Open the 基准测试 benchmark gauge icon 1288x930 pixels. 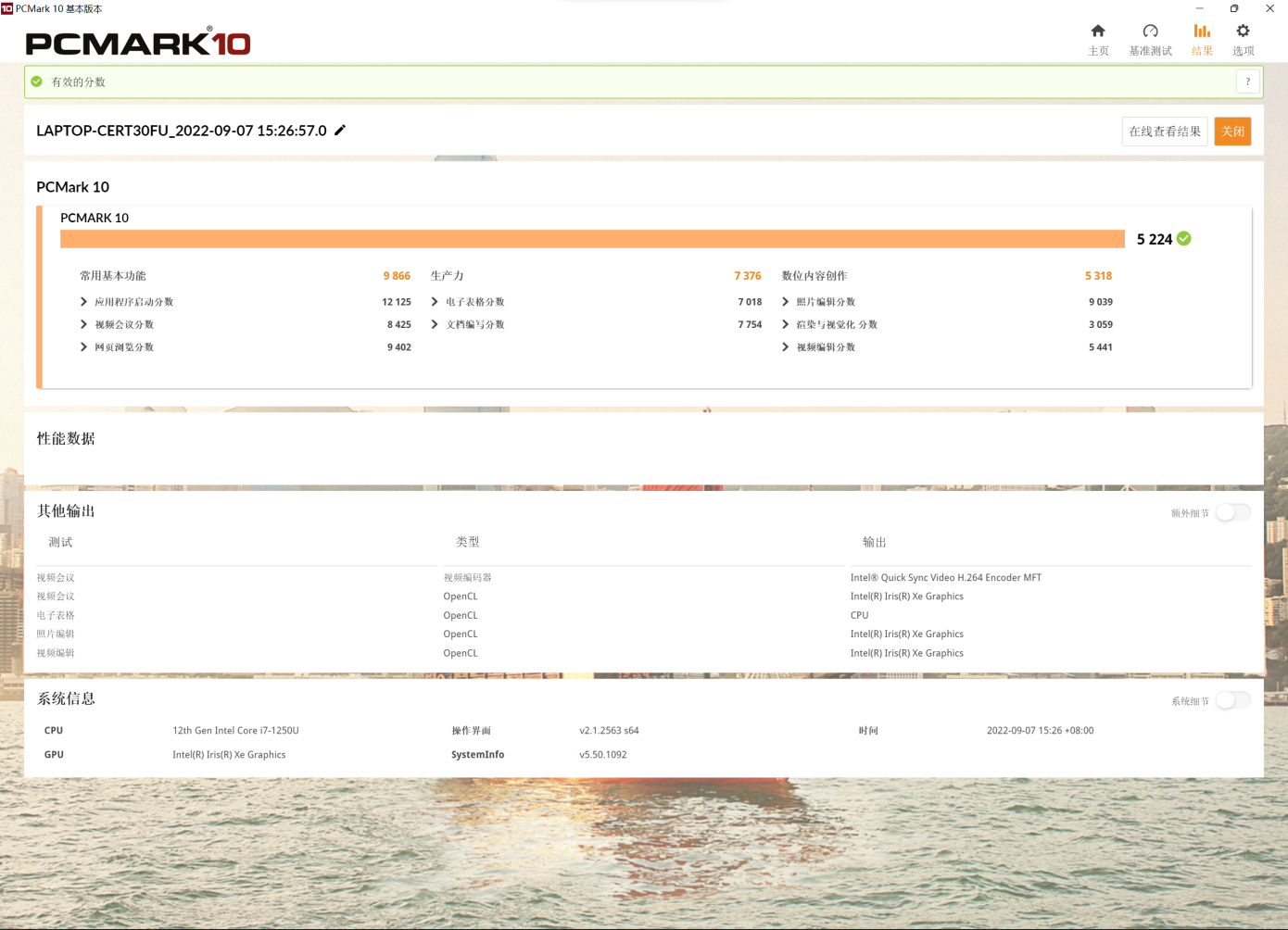[x=1150, y=31]
